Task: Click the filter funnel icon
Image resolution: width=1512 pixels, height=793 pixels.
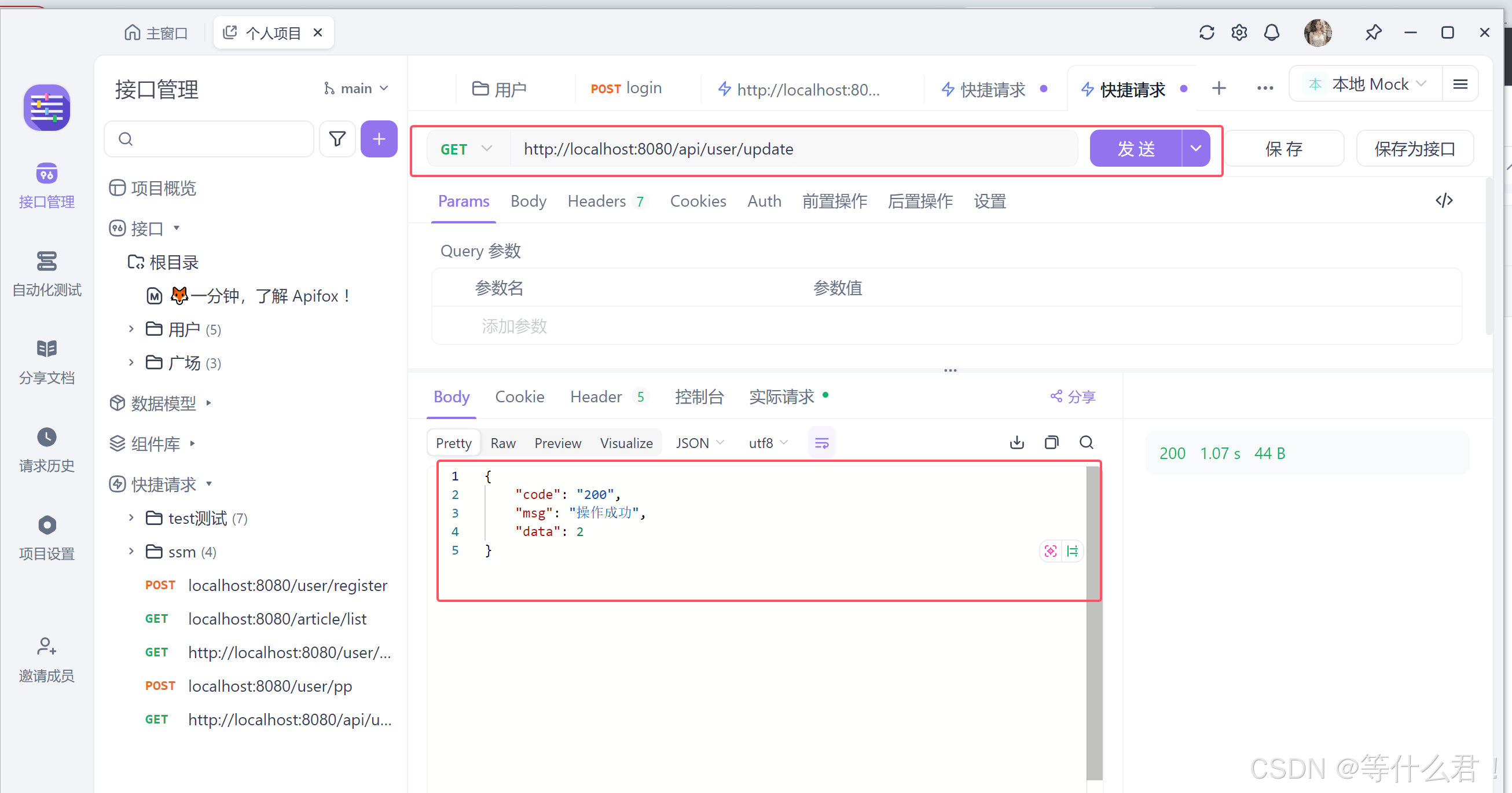Action: 337,139
